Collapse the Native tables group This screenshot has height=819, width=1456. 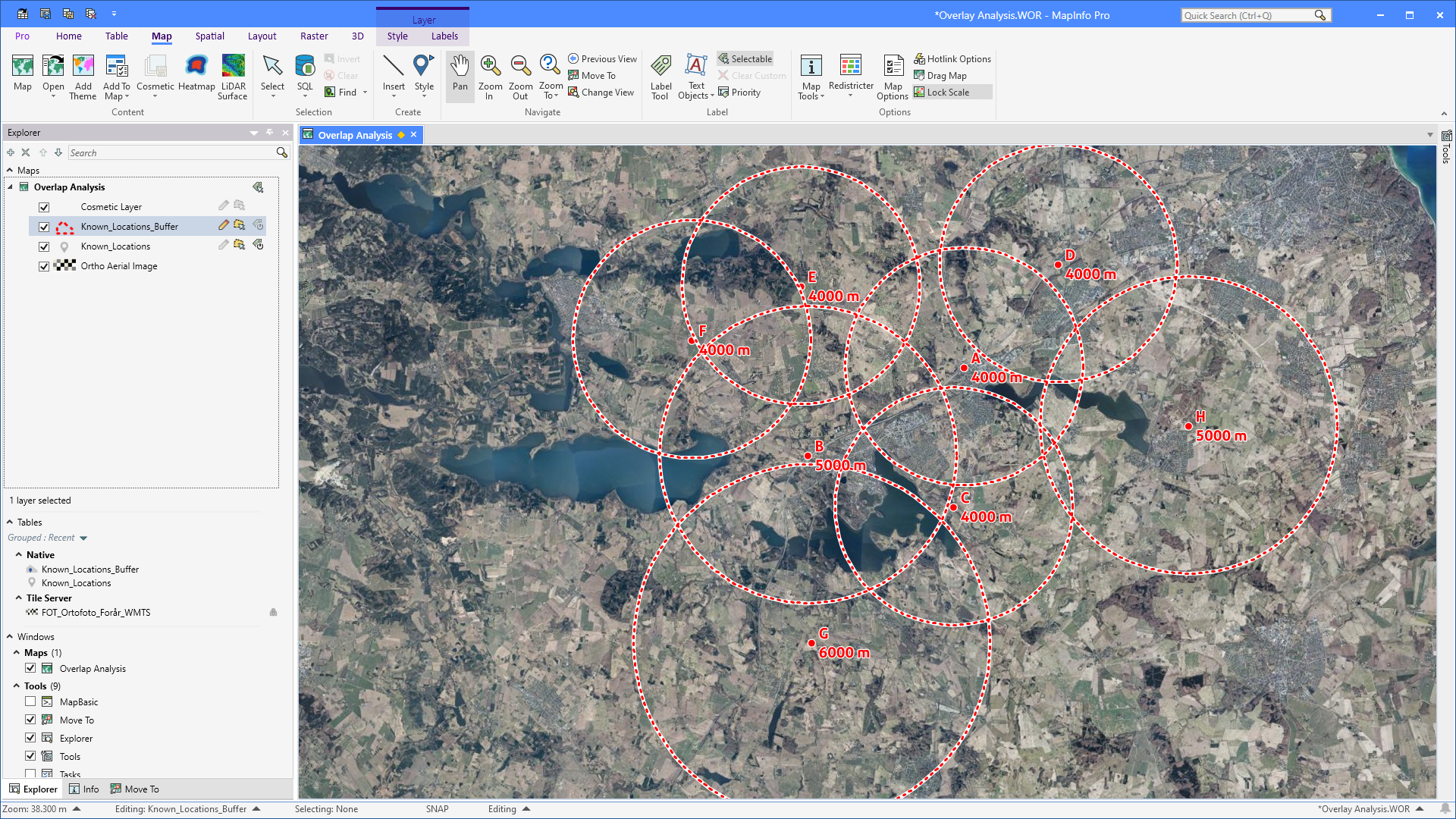tap(19, 554)
